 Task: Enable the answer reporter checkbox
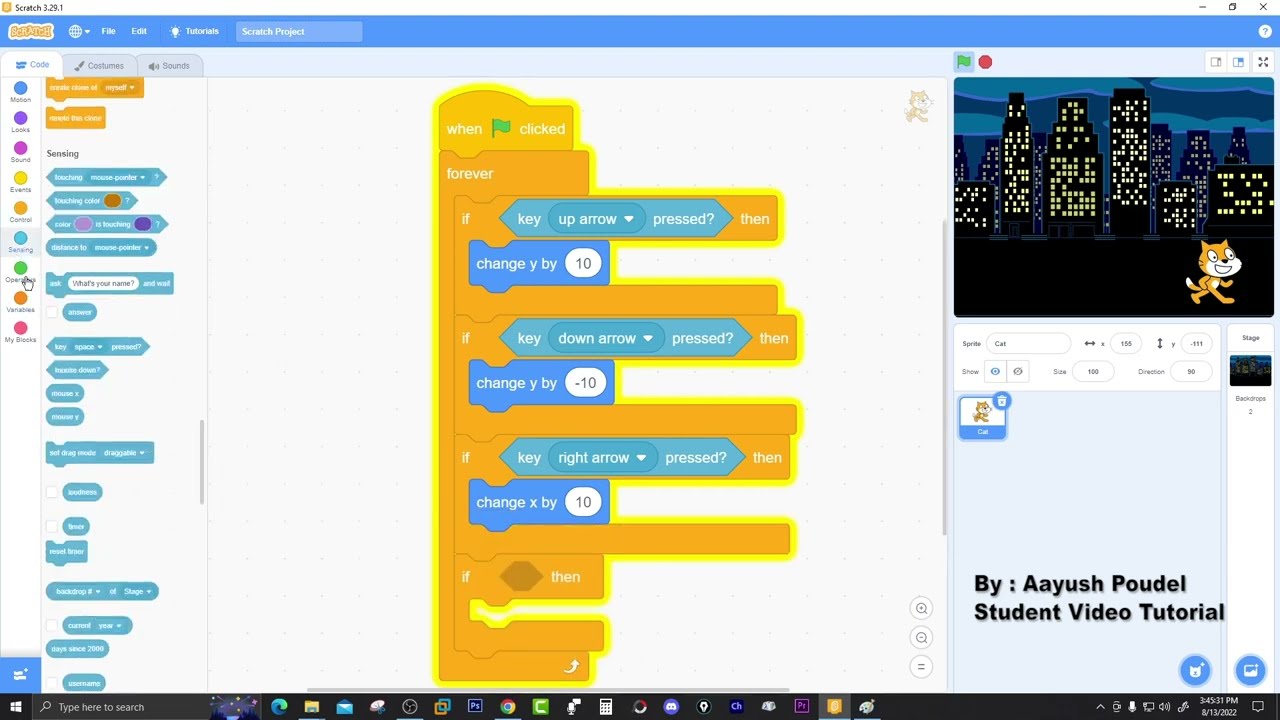pyautogui.click(x=52, y=312)
